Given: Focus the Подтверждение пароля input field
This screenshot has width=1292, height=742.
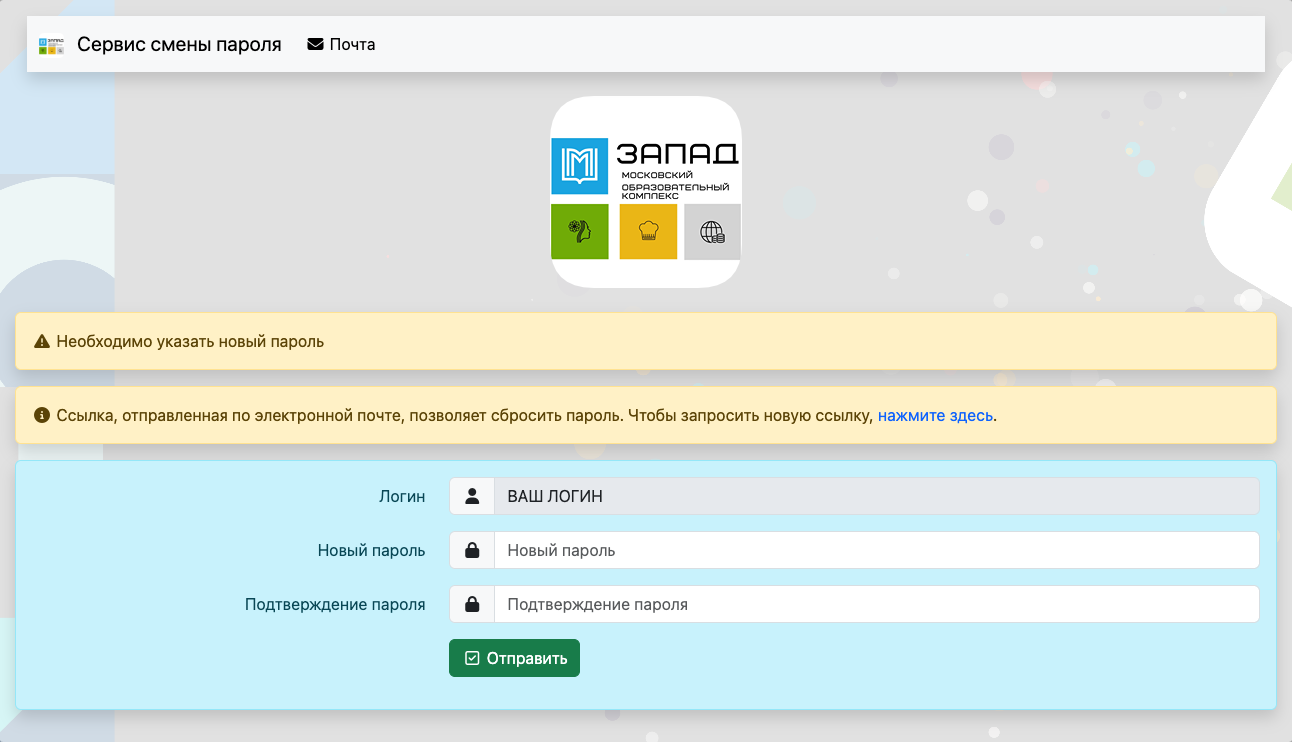Looking at the screenshot, I should pyautogui.click(x=877, y=604).
